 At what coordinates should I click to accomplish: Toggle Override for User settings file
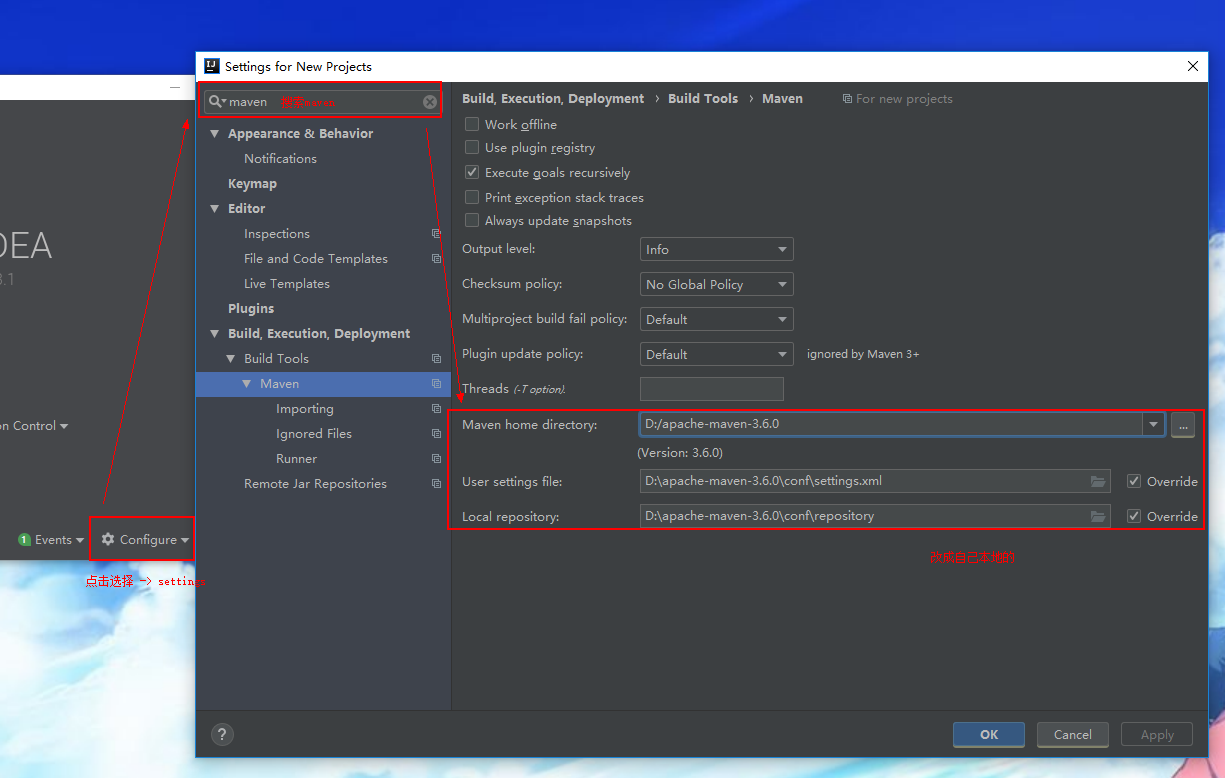tap(1133, 481)
